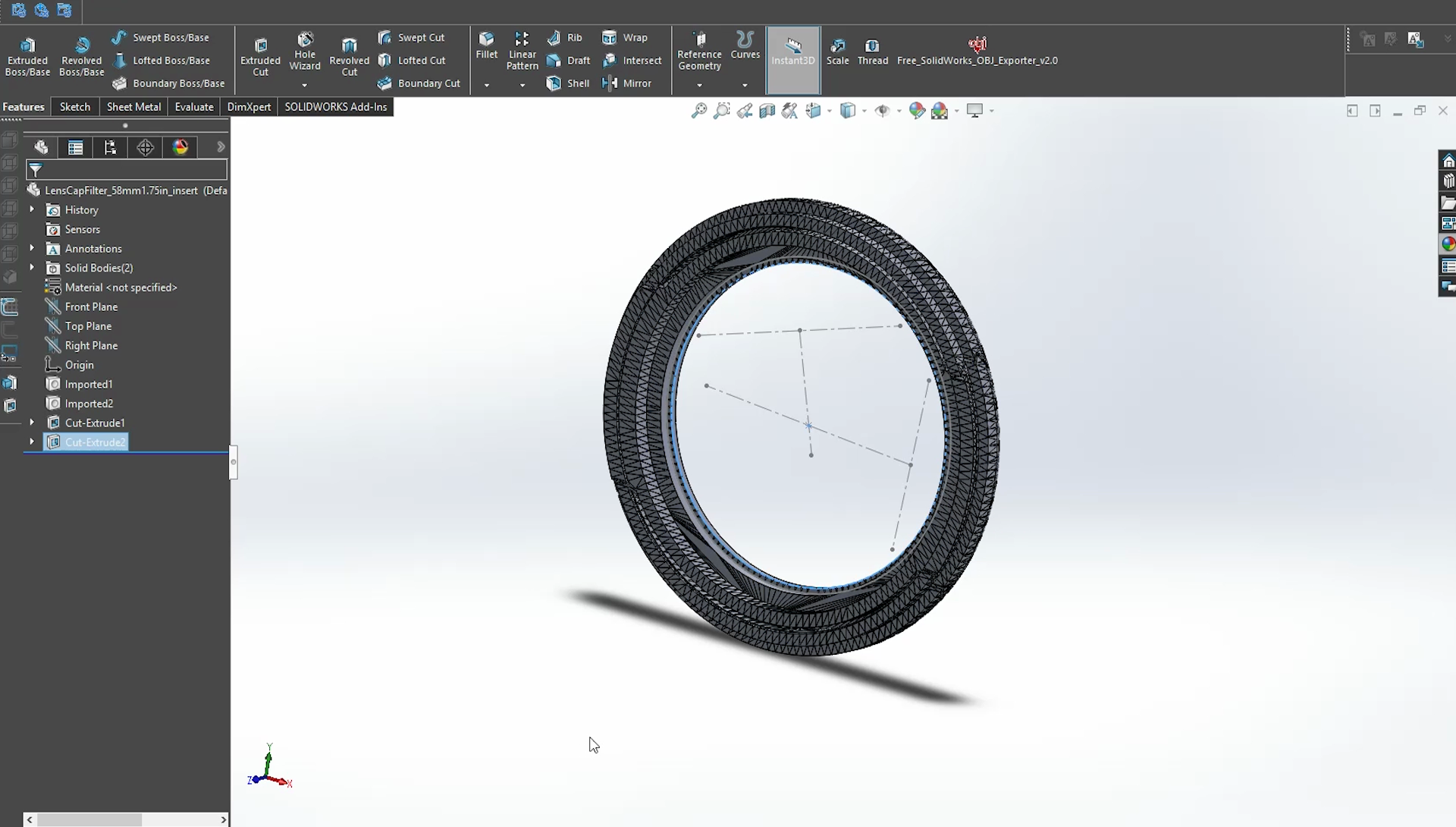
Task: Select the Linear Pattern tool
Action: [522, 51]
